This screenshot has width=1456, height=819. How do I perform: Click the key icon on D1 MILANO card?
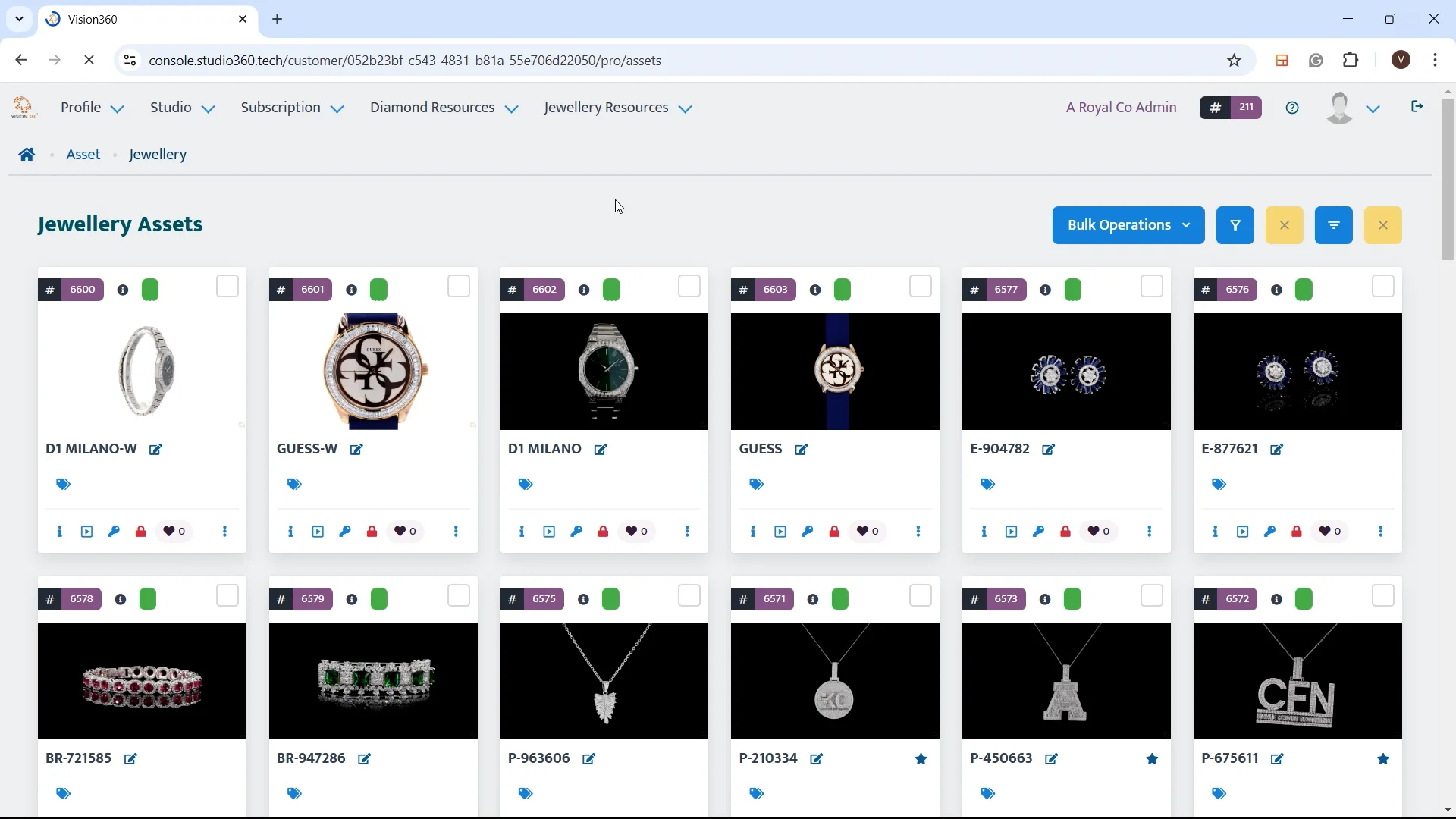coord(576,532)
